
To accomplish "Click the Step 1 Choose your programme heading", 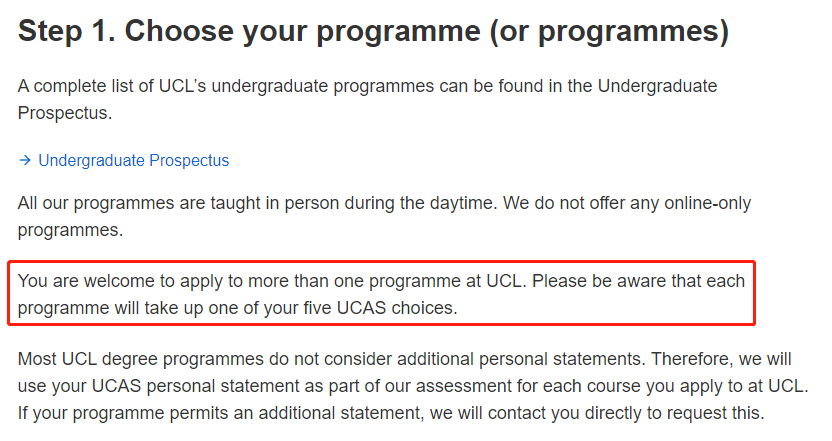I will (x=374, y=31).
